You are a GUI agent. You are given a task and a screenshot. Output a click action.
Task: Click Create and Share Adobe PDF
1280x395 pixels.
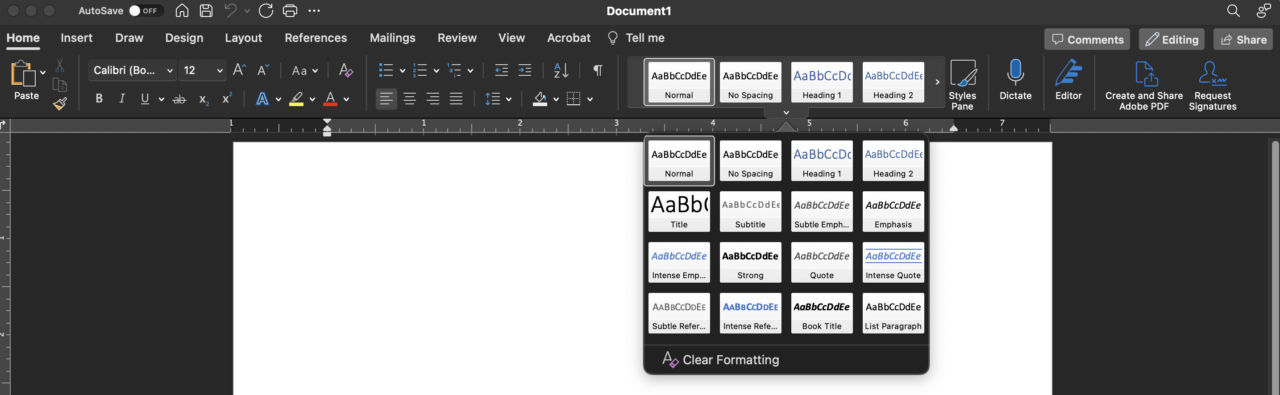1144,85
